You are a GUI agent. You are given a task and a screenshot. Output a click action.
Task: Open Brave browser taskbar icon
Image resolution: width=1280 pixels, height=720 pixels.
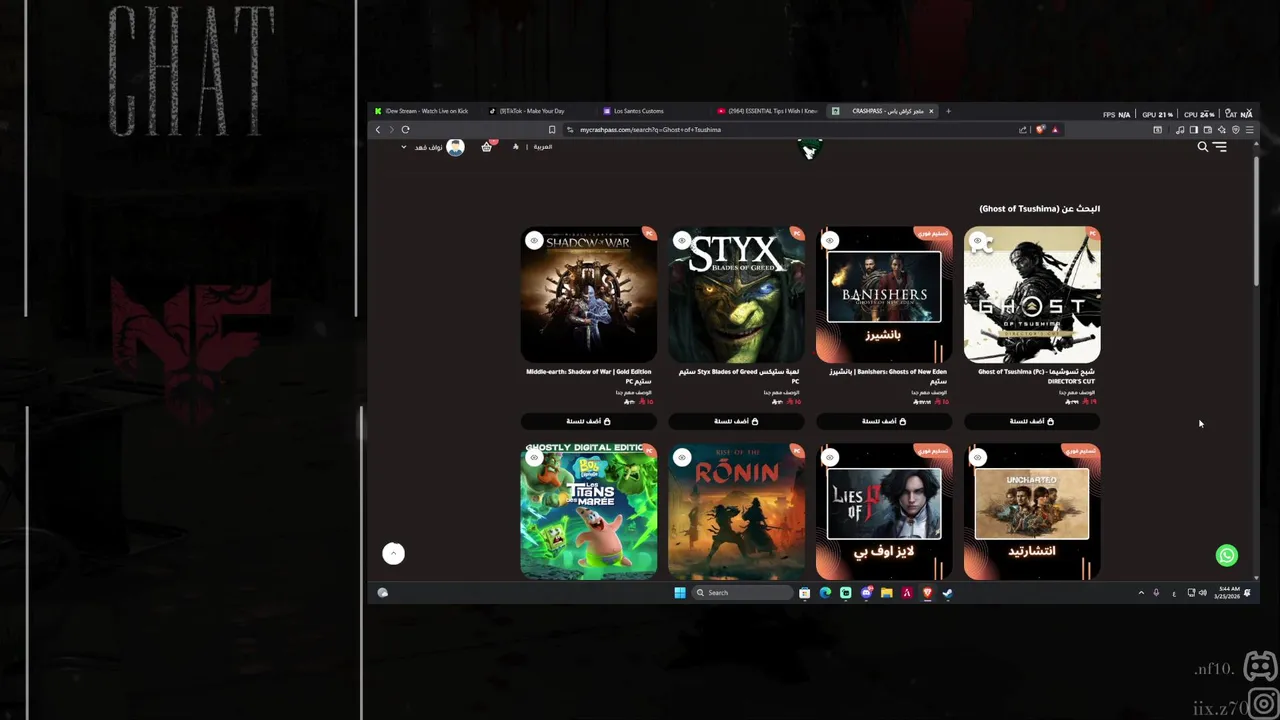point(927,593)
